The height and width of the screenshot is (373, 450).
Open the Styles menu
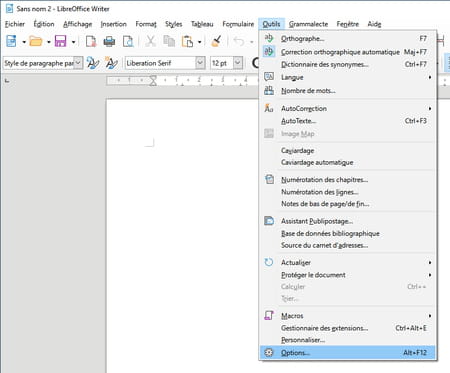click(x=173, y=24)
